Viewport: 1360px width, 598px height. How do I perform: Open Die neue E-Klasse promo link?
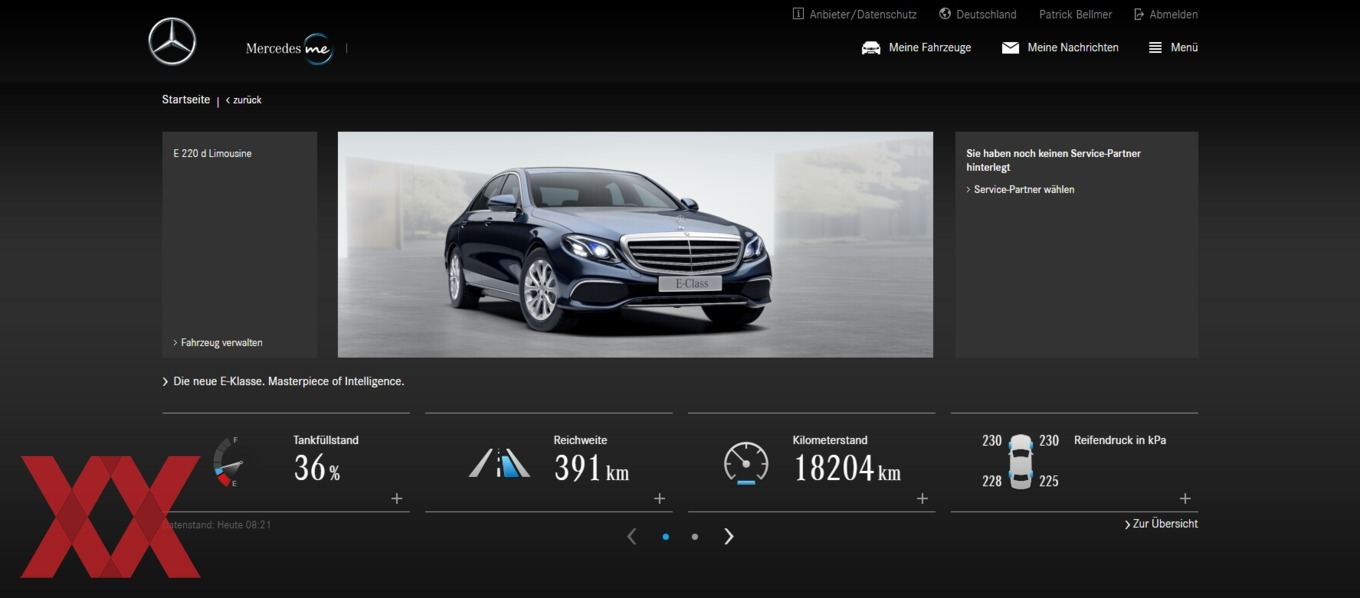[283, 382]
